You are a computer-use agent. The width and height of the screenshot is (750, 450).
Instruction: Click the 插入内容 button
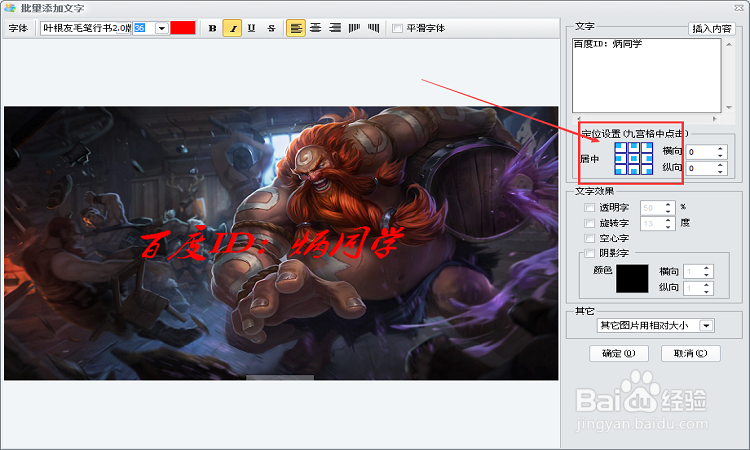pyautogui.click(x=712, y=29)
